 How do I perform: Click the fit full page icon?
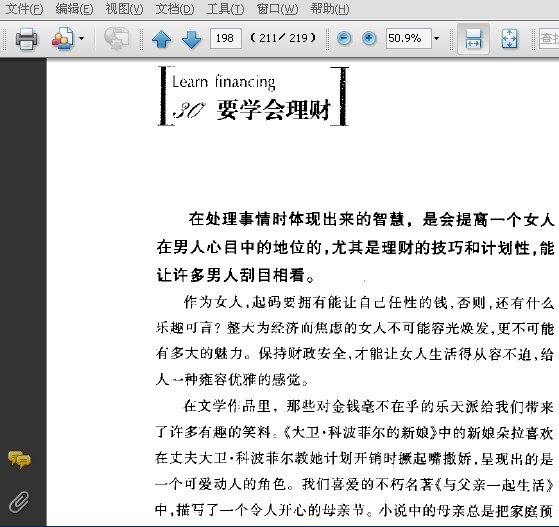point(509,39)
